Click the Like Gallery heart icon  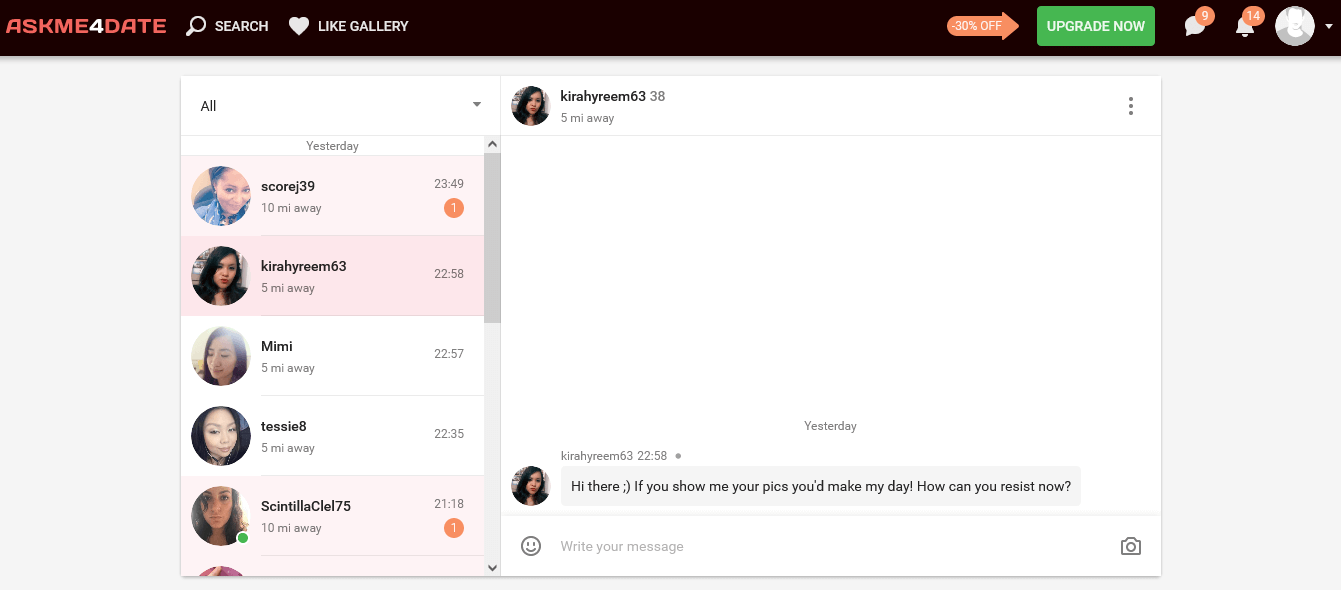pos(299,26)
